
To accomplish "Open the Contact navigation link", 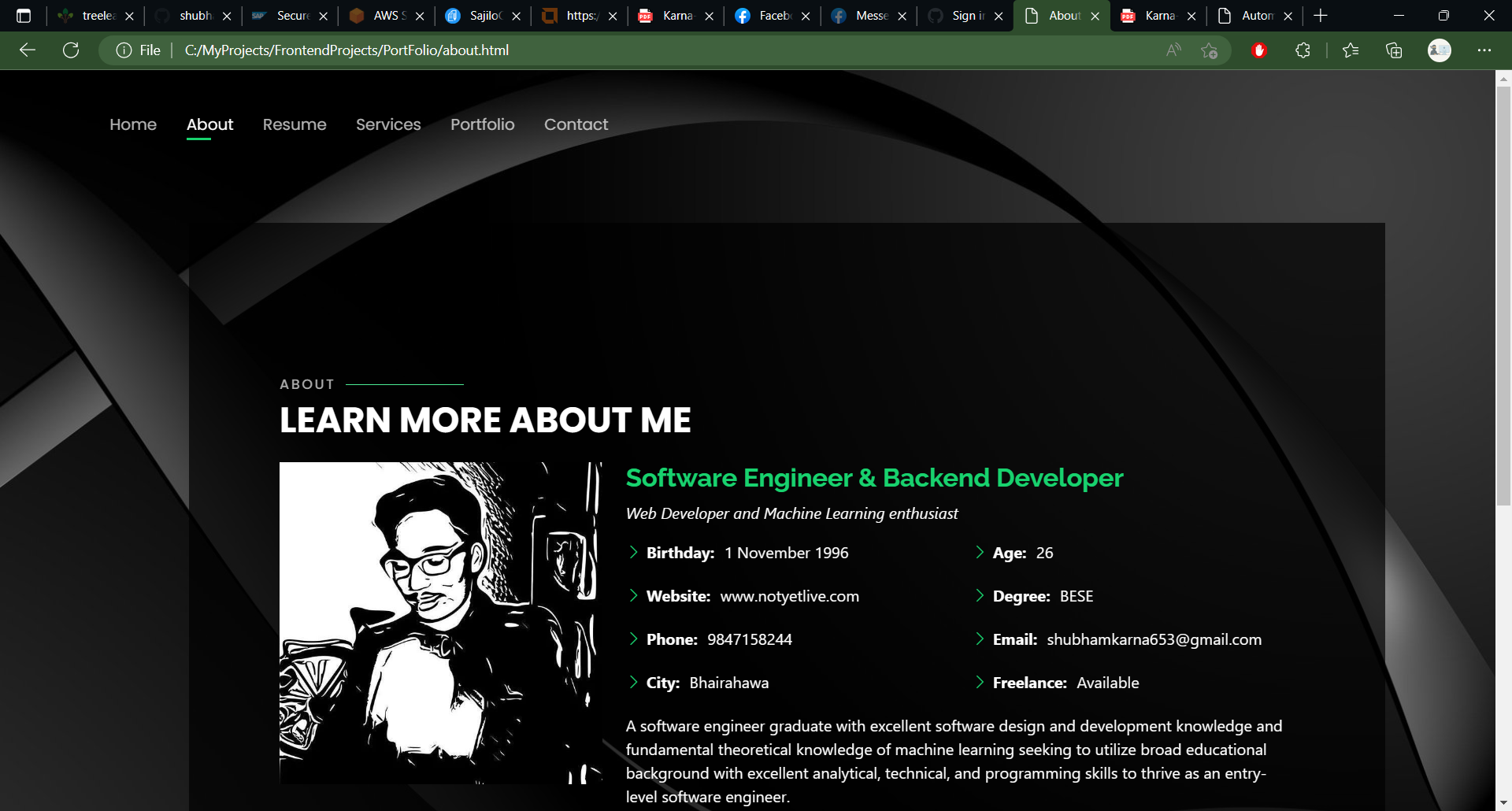I will click(x=576, y=124).
